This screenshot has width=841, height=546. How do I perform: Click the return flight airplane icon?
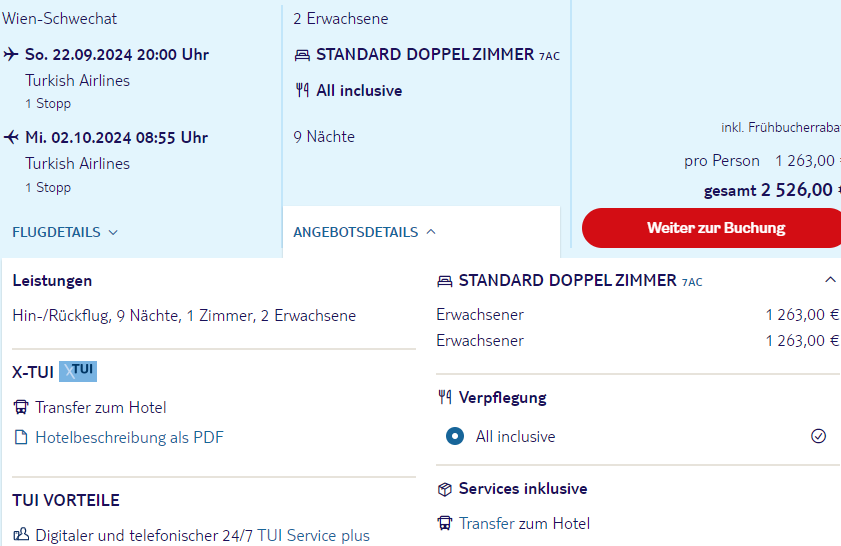(11, 137)
